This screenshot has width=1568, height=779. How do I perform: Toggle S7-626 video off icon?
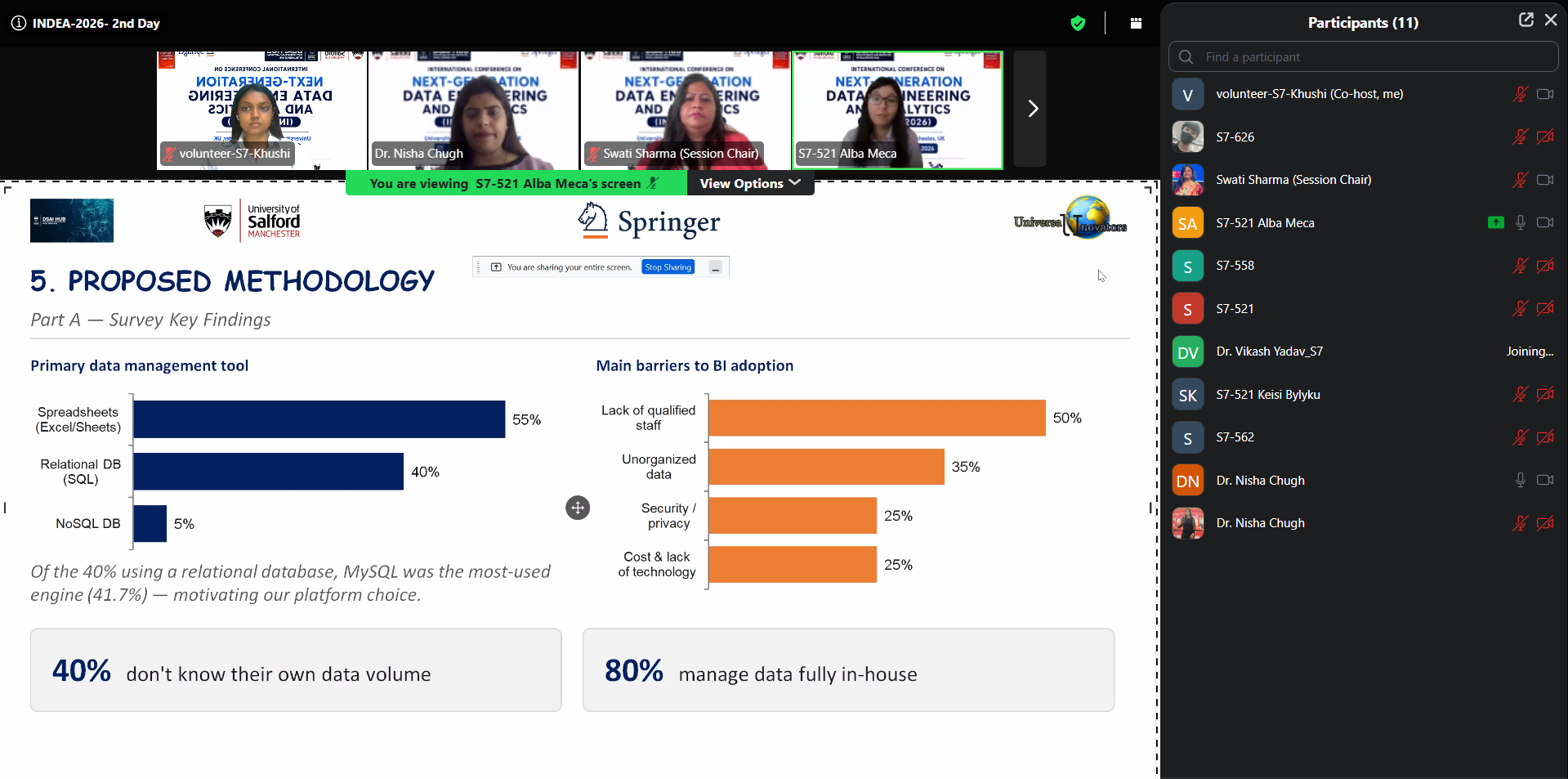pyautogui.click(x=1545, y=137)
